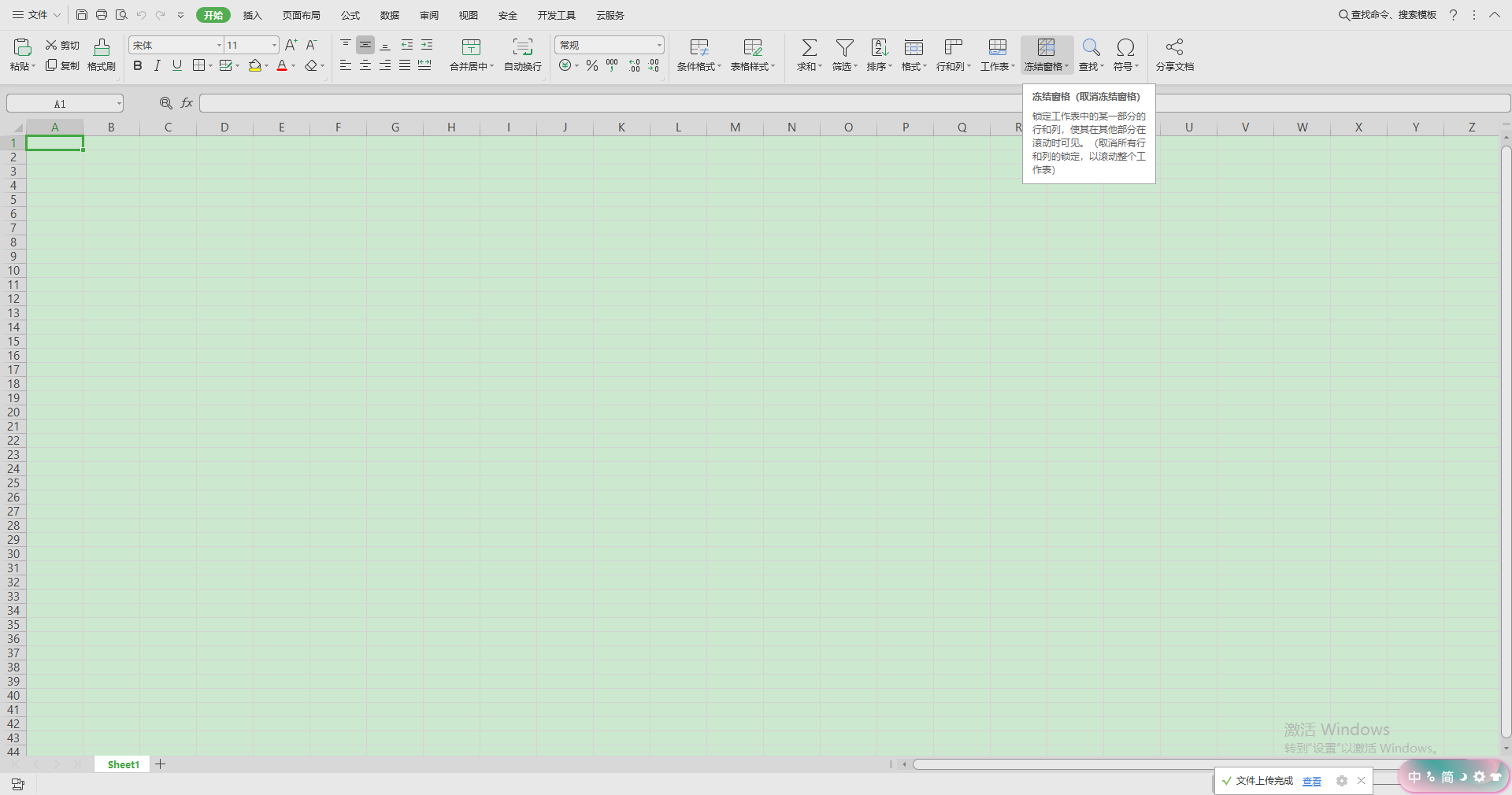This screenshot has height=795, width=1512.
Task: Switch to the 插入 (Insert) ribbon tab
Action: click(252, 16)
